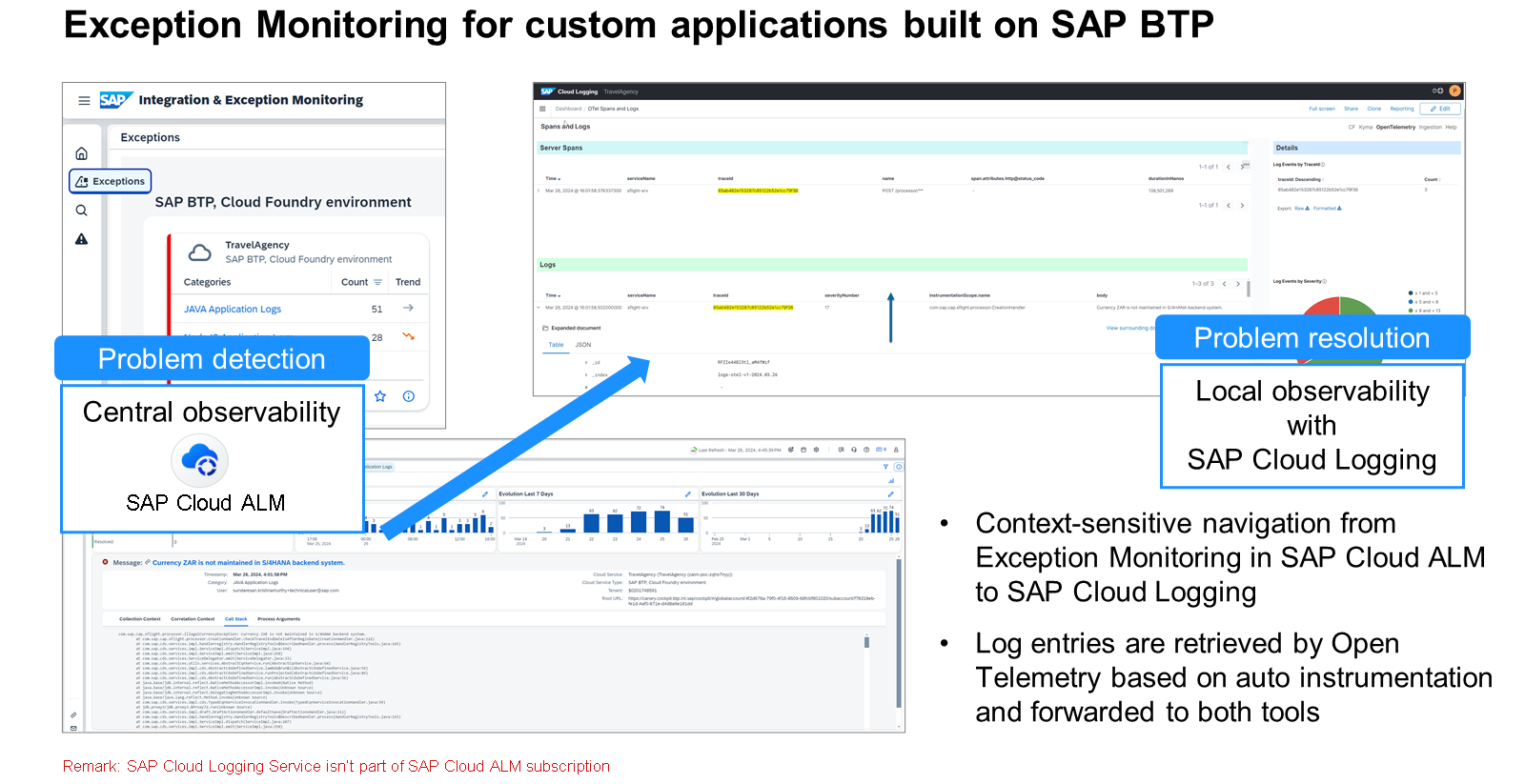Click the orange downward trend icon next to 28

coord(408,336)
